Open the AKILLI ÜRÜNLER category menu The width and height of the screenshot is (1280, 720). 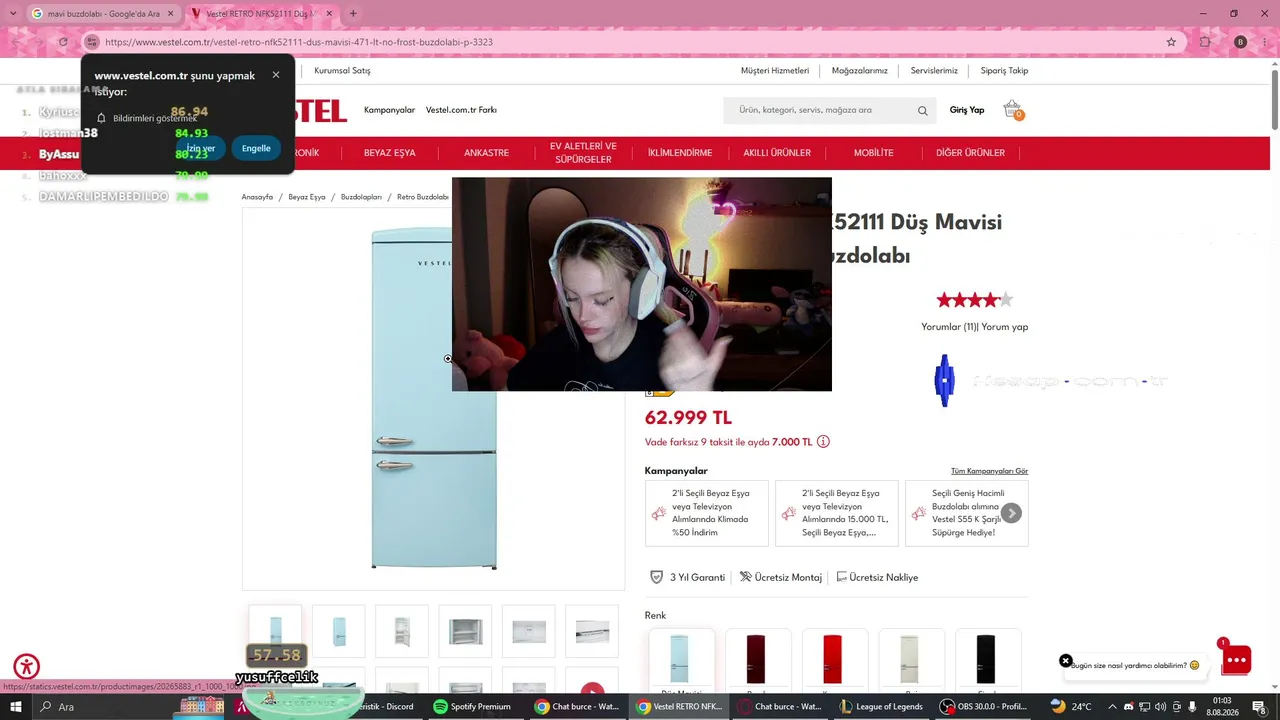click(x=777, y=153)
